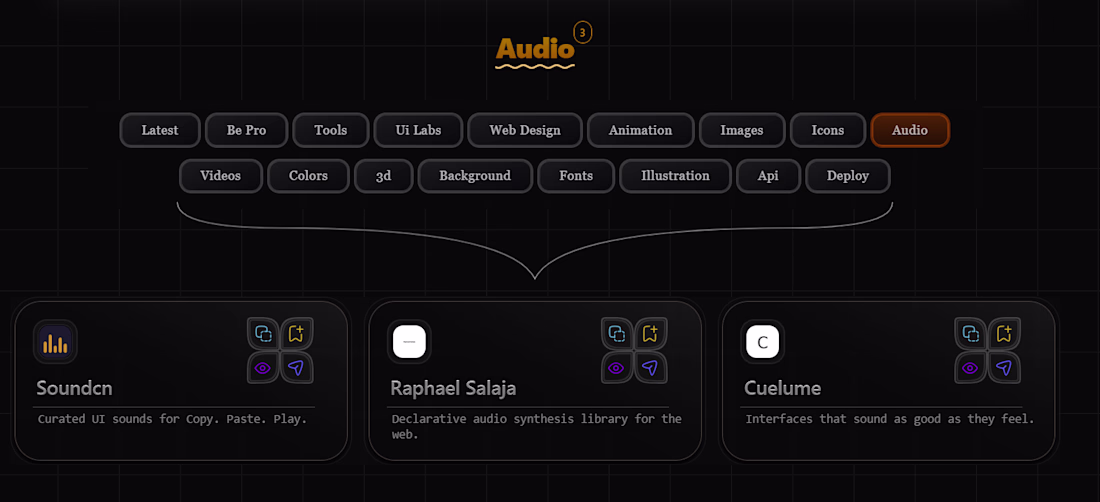Screen dimensions: 1100x502
Task: Click the count badge '3' beside Audio heading
Action: (x=582, y=33)
